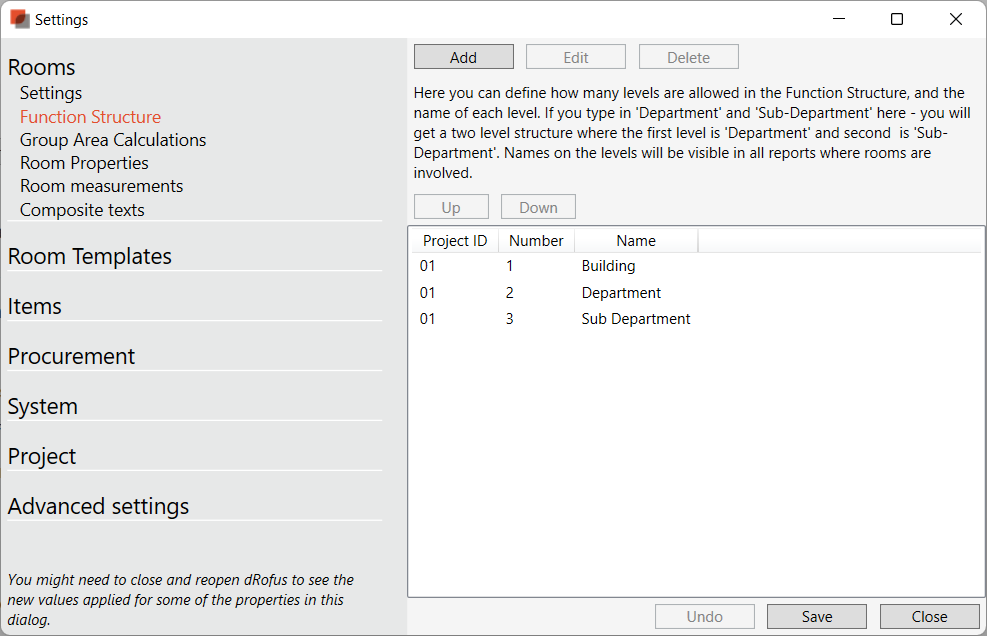
Task: Expand the Procurement section
Action: pyautogui.click(x=71, y=356)
